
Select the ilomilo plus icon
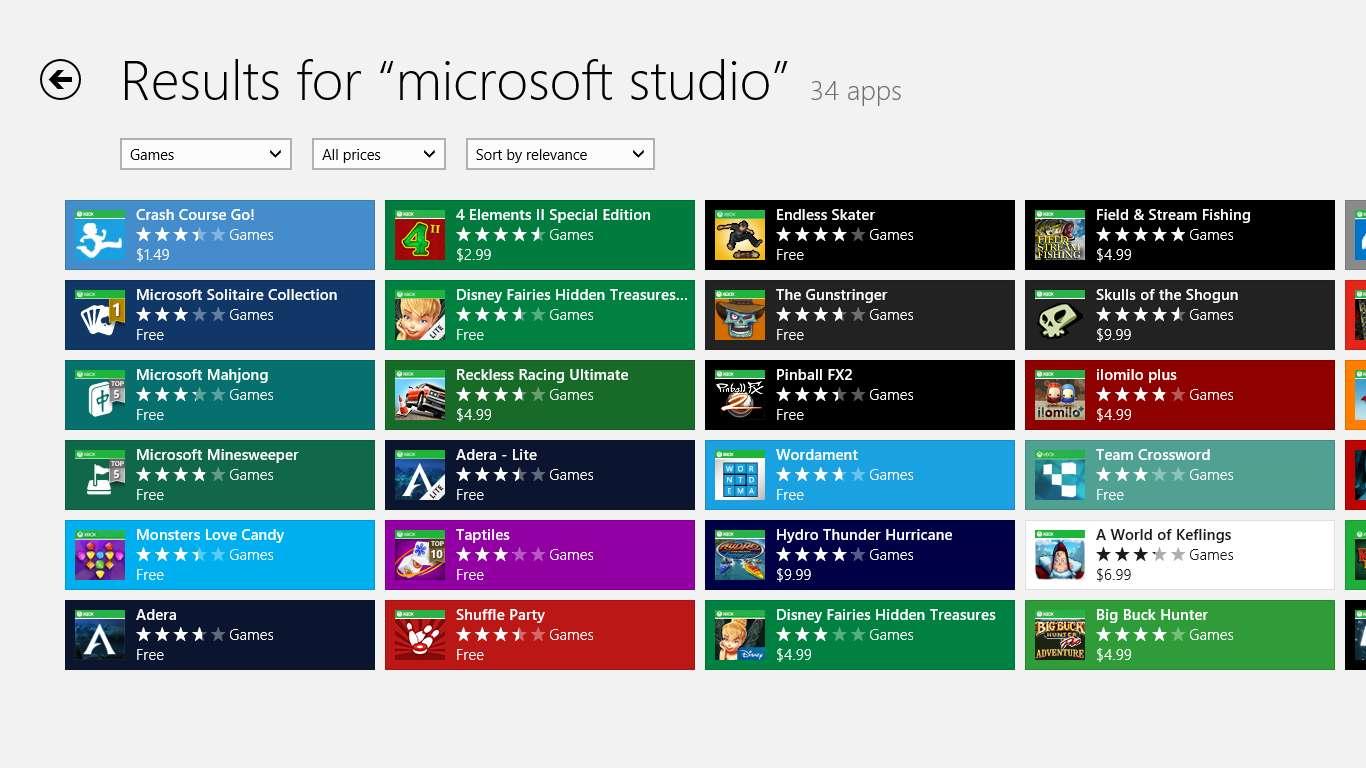[1060, 395]
